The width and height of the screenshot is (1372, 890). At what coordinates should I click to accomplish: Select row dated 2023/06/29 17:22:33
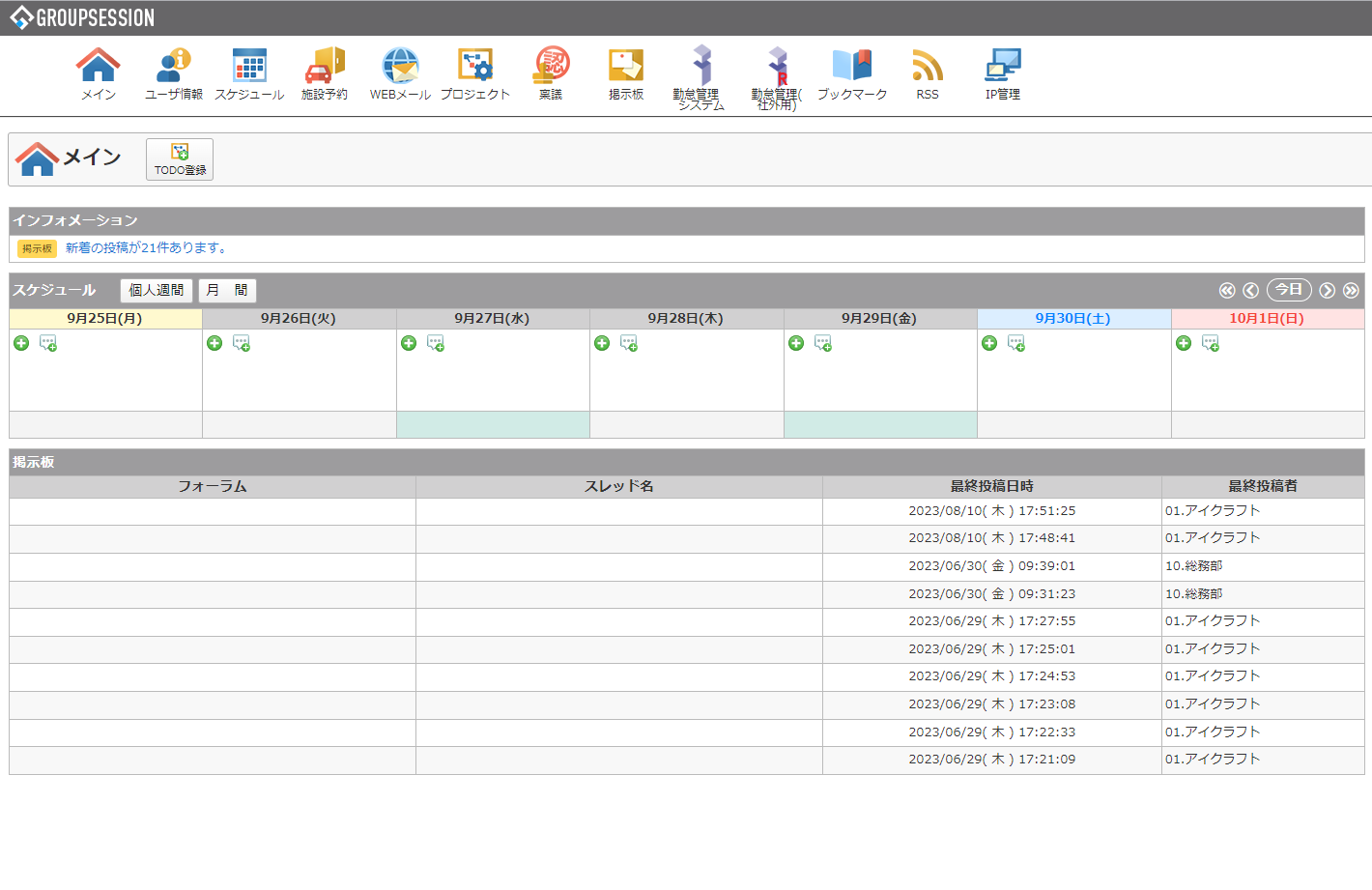[x=687, y=732]
